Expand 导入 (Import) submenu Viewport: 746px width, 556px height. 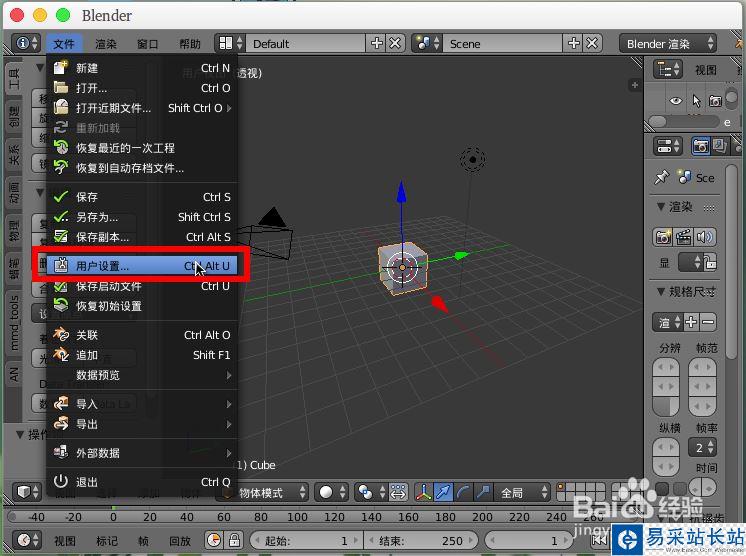141,404
